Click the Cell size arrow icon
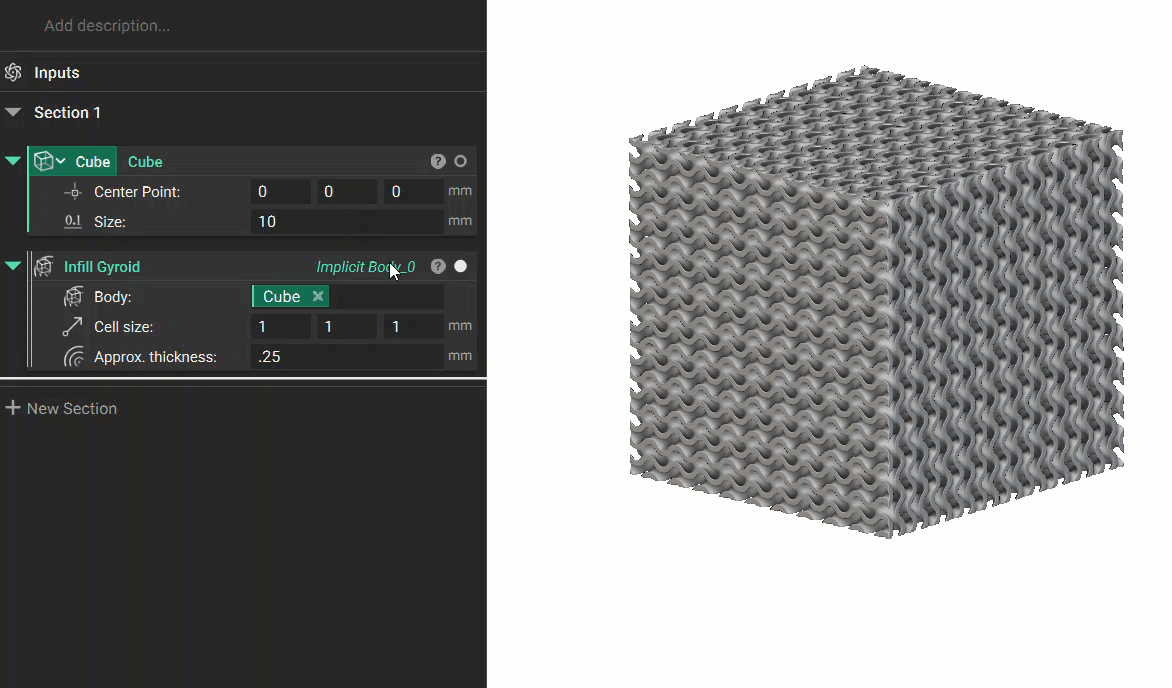The height and width of the screenshot is (688, 1172). tap(73, 327)
